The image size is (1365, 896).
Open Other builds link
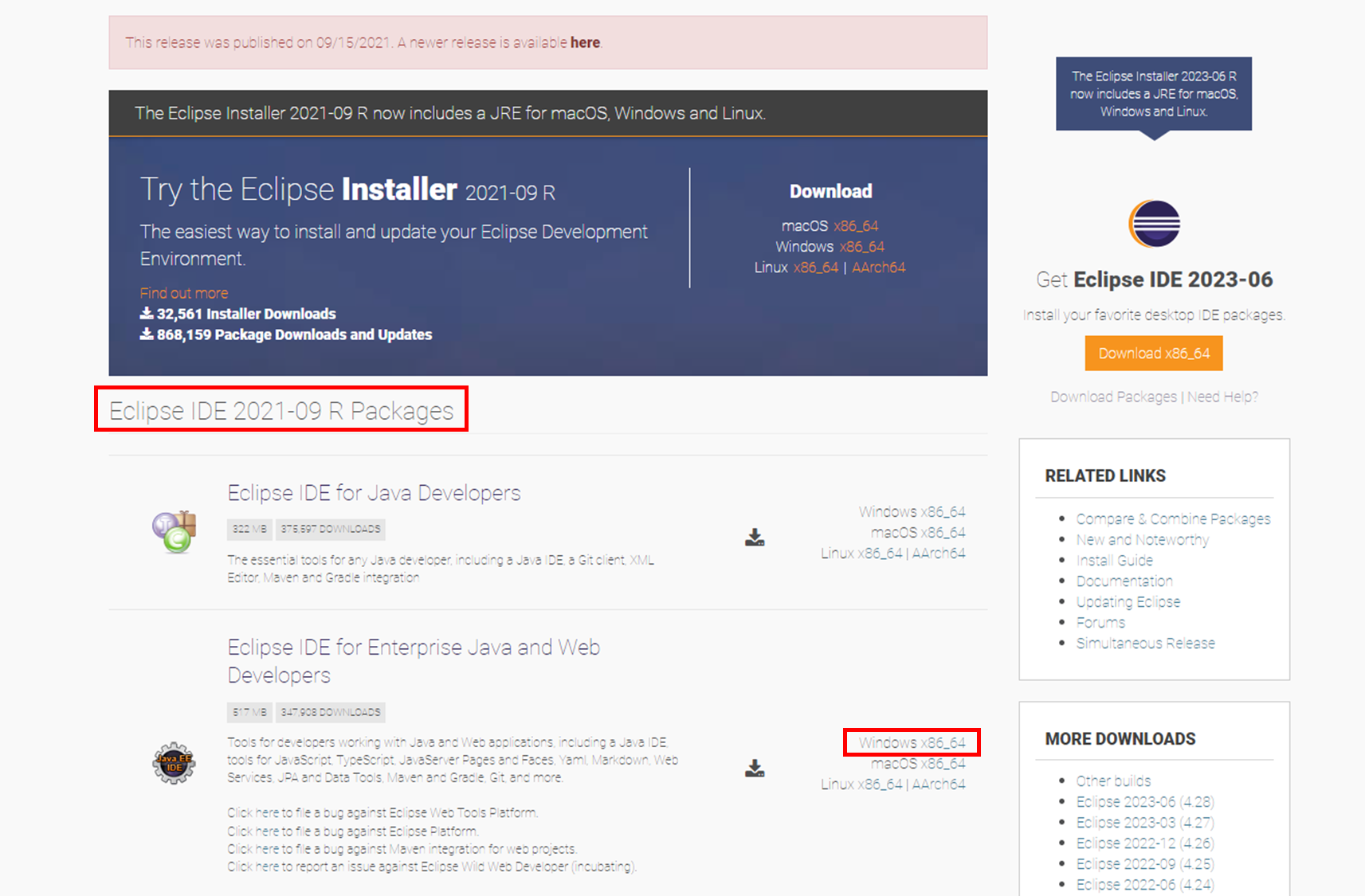point(1113,781)
